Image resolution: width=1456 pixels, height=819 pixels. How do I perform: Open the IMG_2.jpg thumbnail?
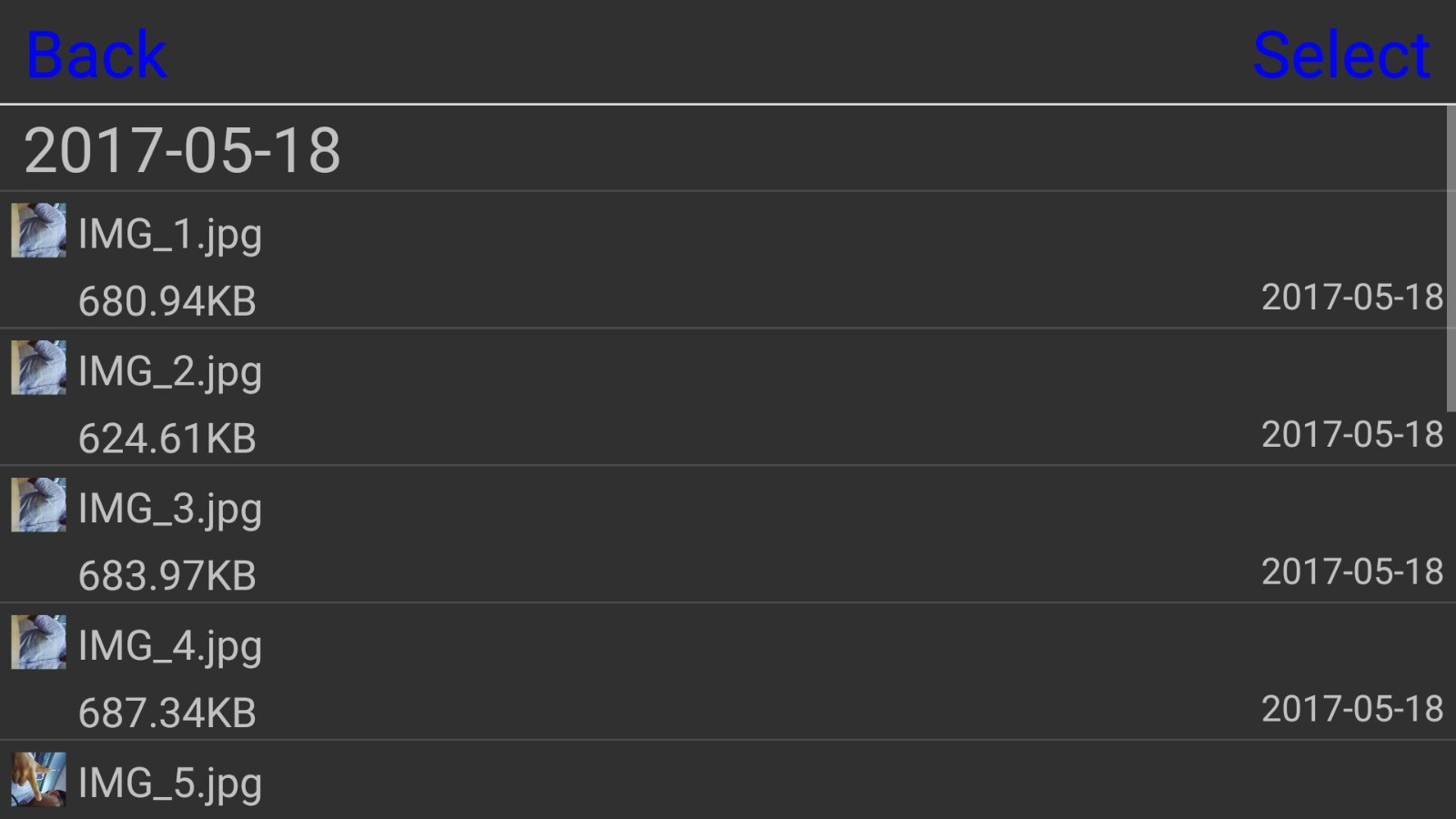click(x=38, y=368)
